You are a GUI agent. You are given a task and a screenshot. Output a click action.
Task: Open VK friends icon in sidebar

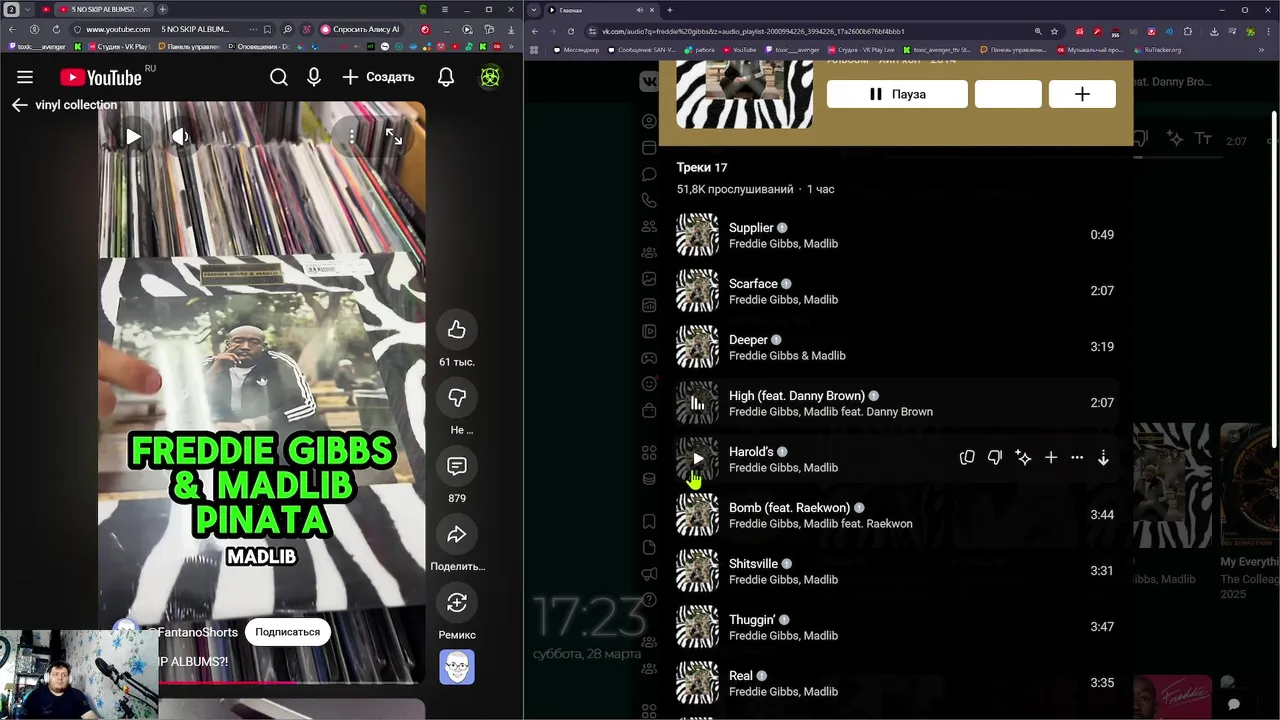click(649, 227)
